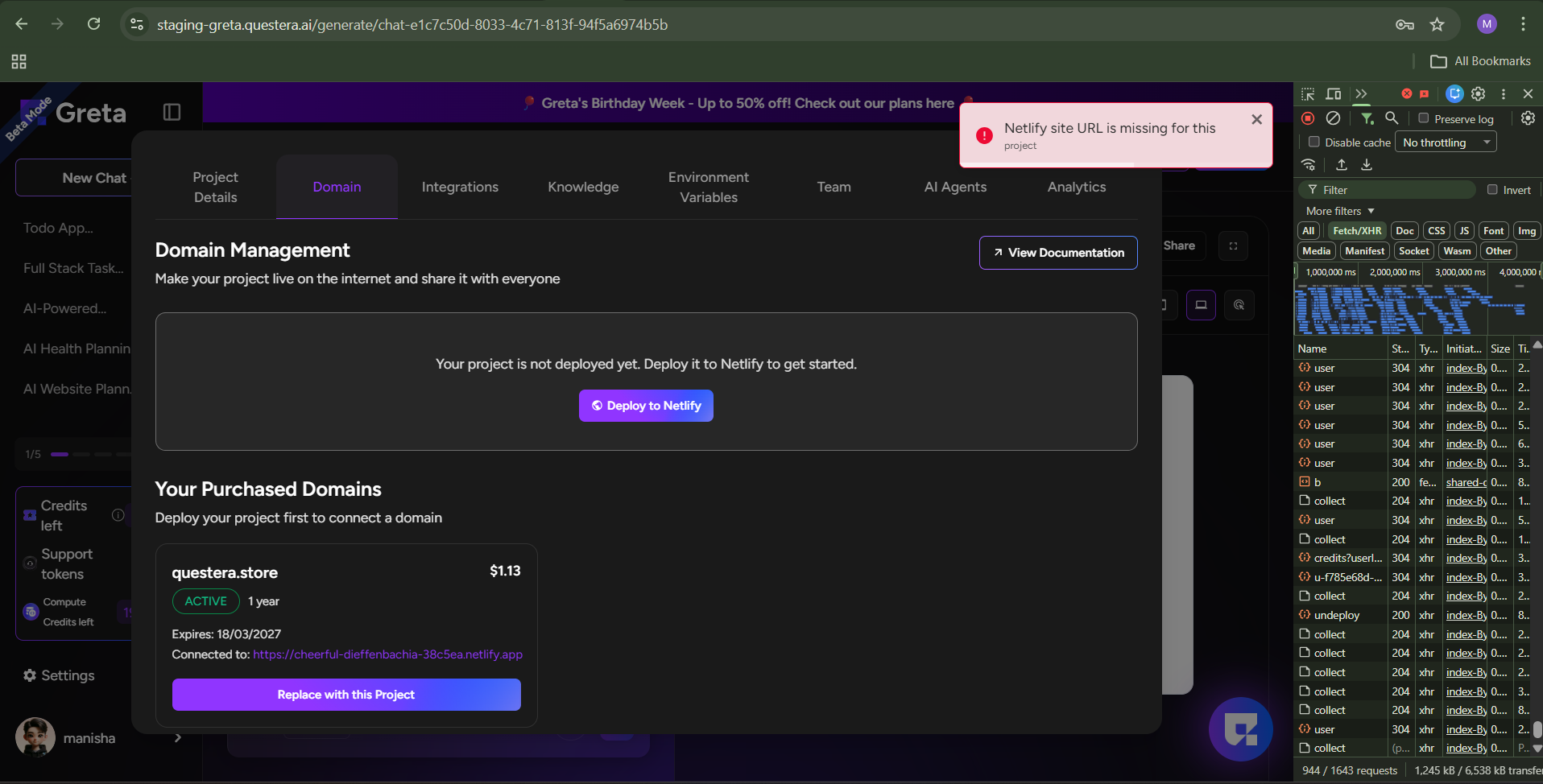Viewport: 1543px width, 784px height.
Task: Click the import HAR upload icon
Action: coord(1342,165)
